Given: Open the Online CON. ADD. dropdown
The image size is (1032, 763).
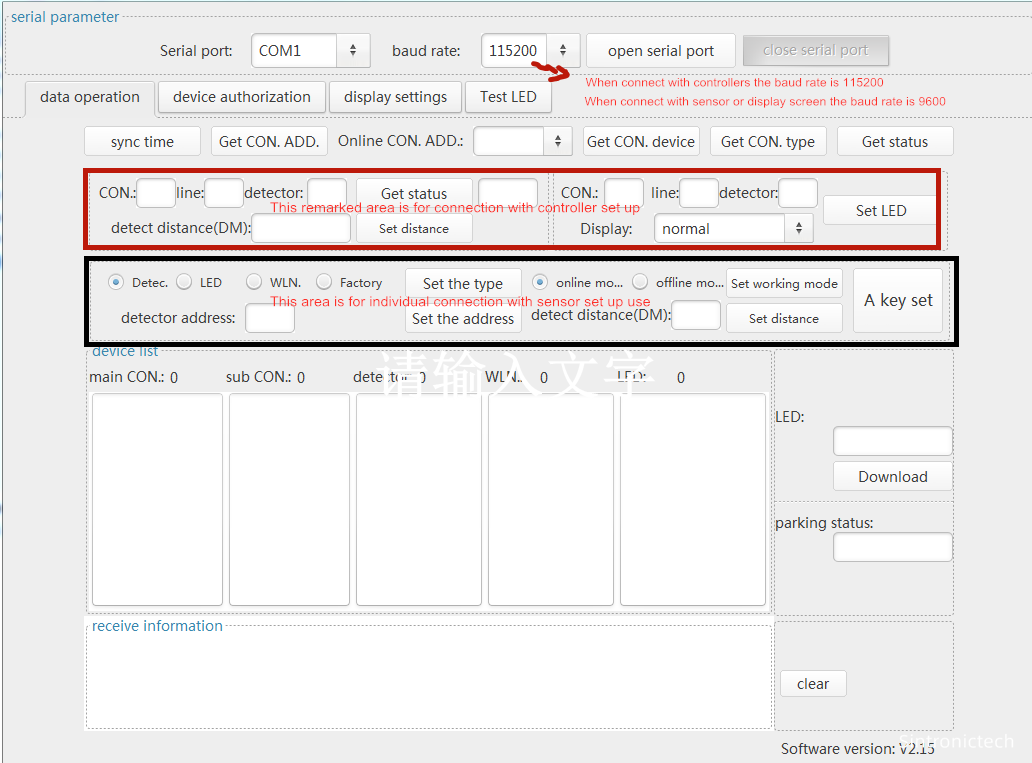Looking at the screenshot, I should (522, 142).
